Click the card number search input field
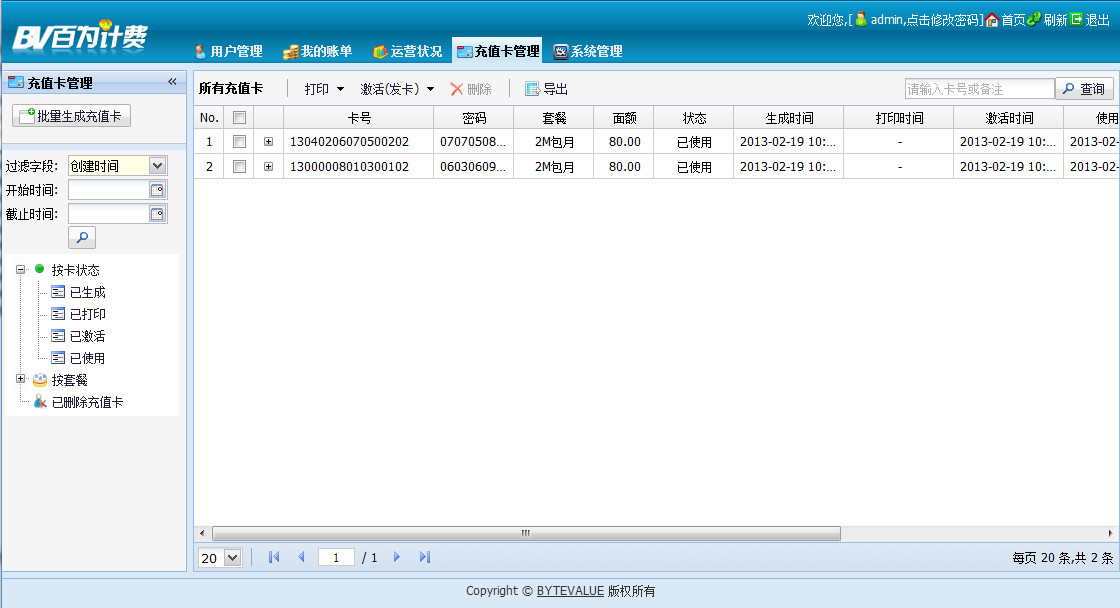This screenshot has width=1120, height=608. (979, 89)
